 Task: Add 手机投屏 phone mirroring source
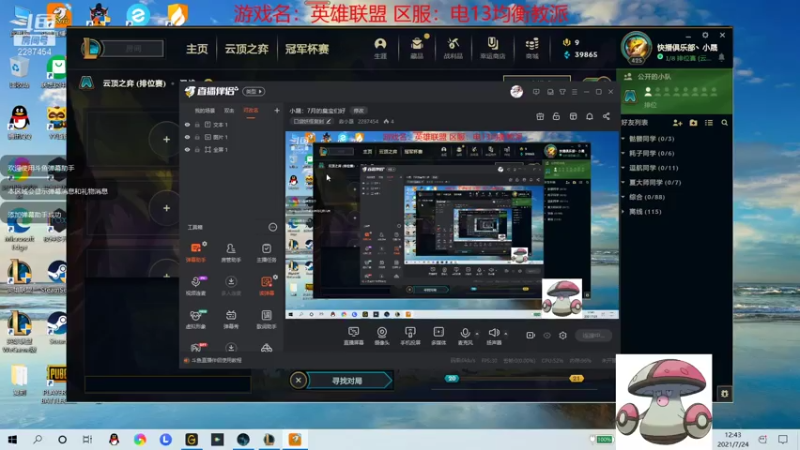tap(410, 336)
